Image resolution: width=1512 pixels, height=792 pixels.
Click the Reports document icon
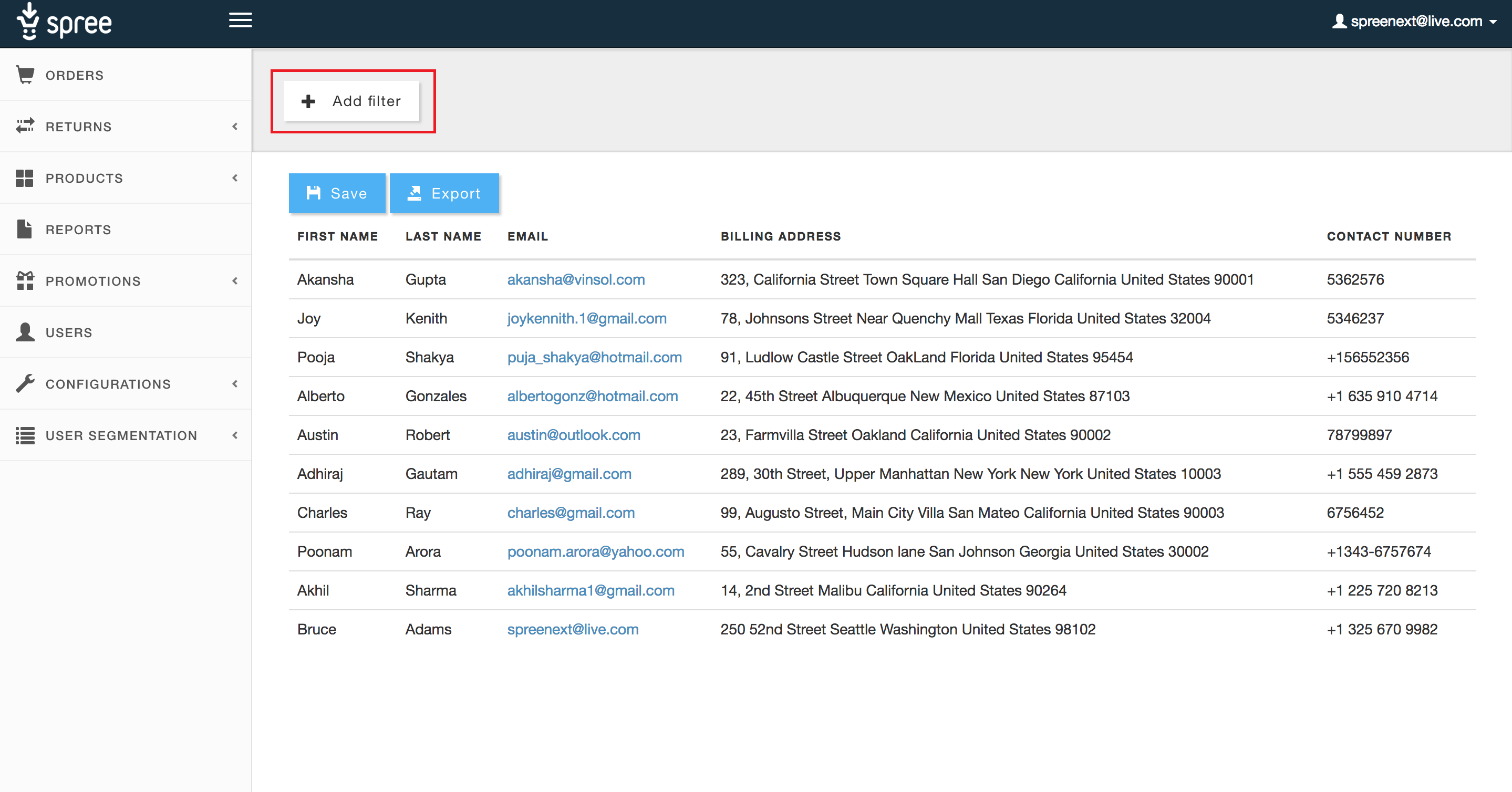coord(25,230)
